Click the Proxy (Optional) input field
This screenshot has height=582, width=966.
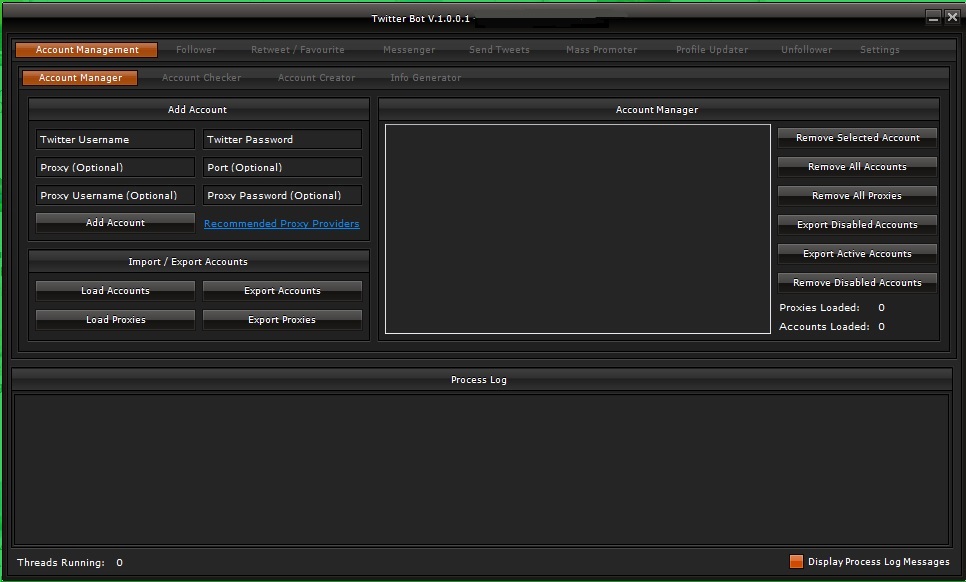(x=115, y=168)
